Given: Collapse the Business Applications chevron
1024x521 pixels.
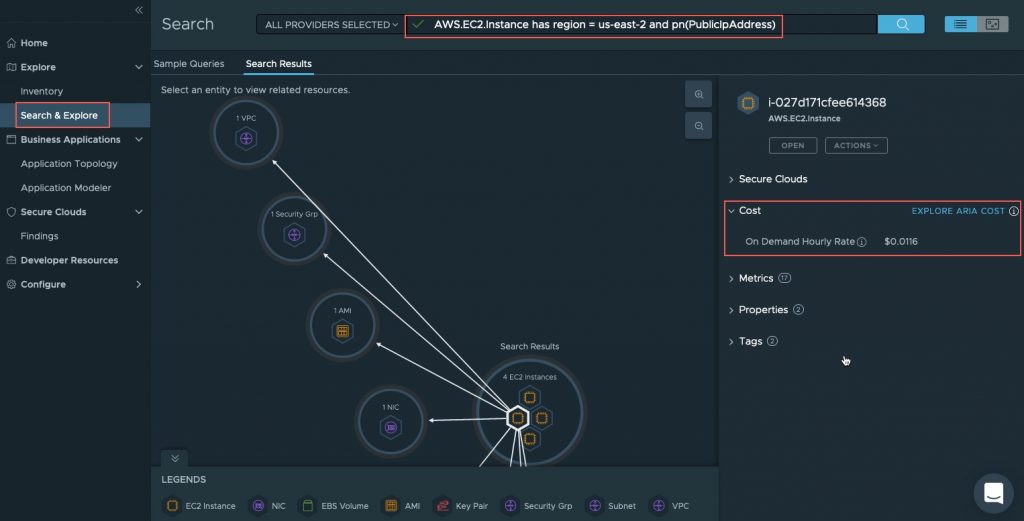Looking at the screenshot, I should pos(138,140).
